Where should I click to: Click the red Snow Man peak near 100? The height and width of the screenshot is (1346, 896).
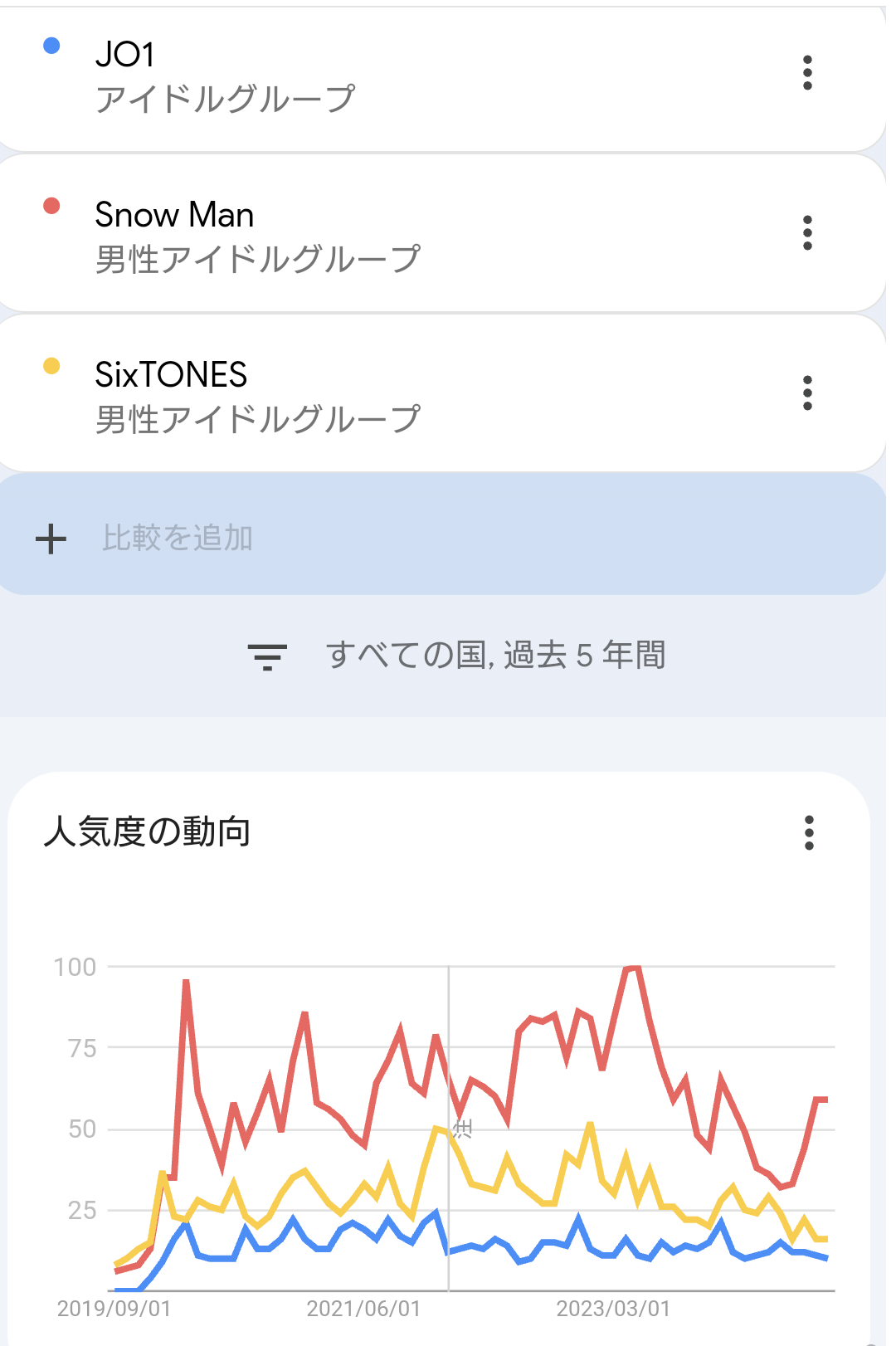[631, 968]
